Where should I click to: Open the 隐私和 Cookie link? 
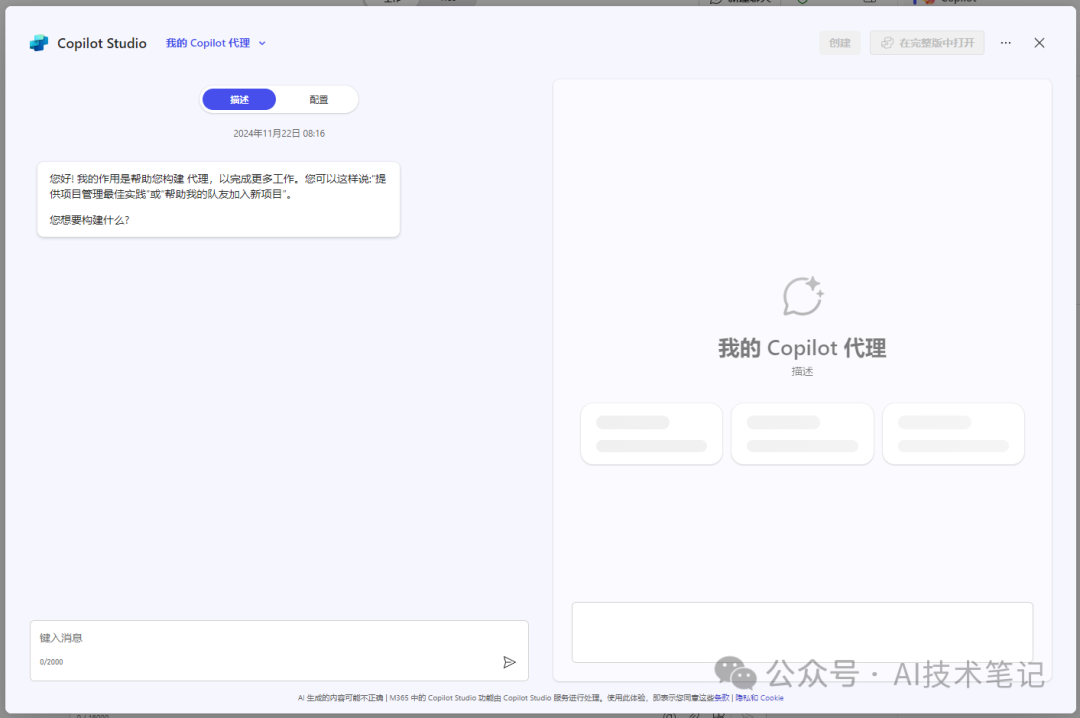[x=759, y=698]
